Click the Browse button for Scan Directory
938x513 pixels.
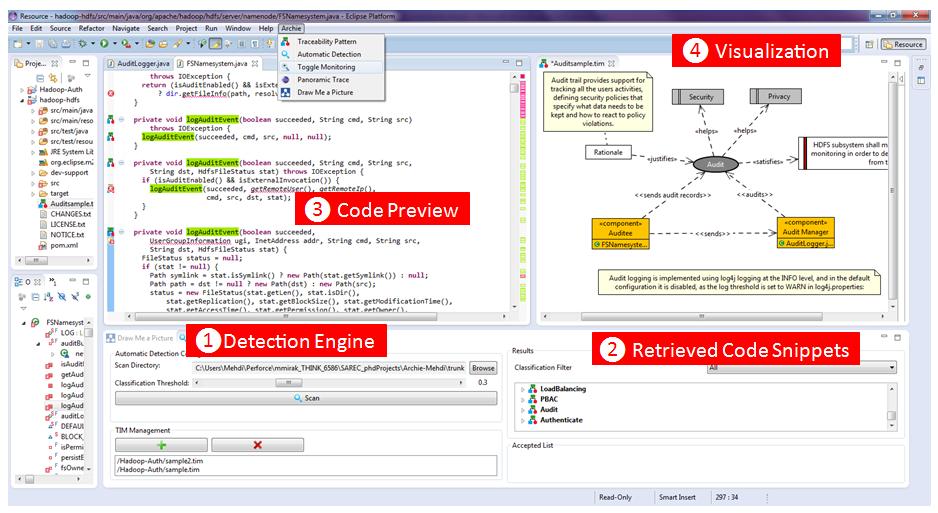pos(483,368)
